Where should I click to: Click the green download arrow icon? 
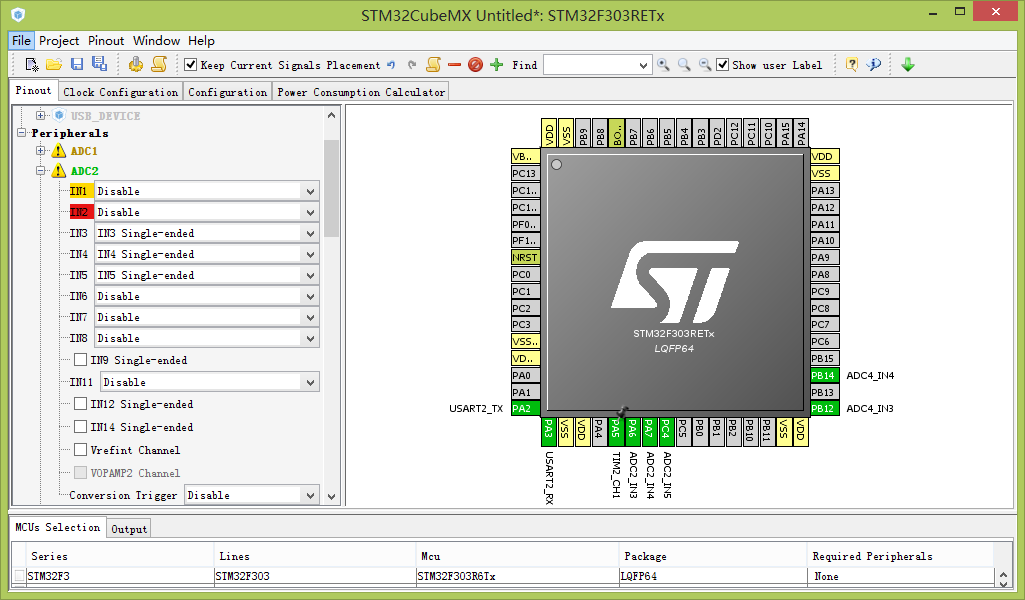click(x=908, y=65)
